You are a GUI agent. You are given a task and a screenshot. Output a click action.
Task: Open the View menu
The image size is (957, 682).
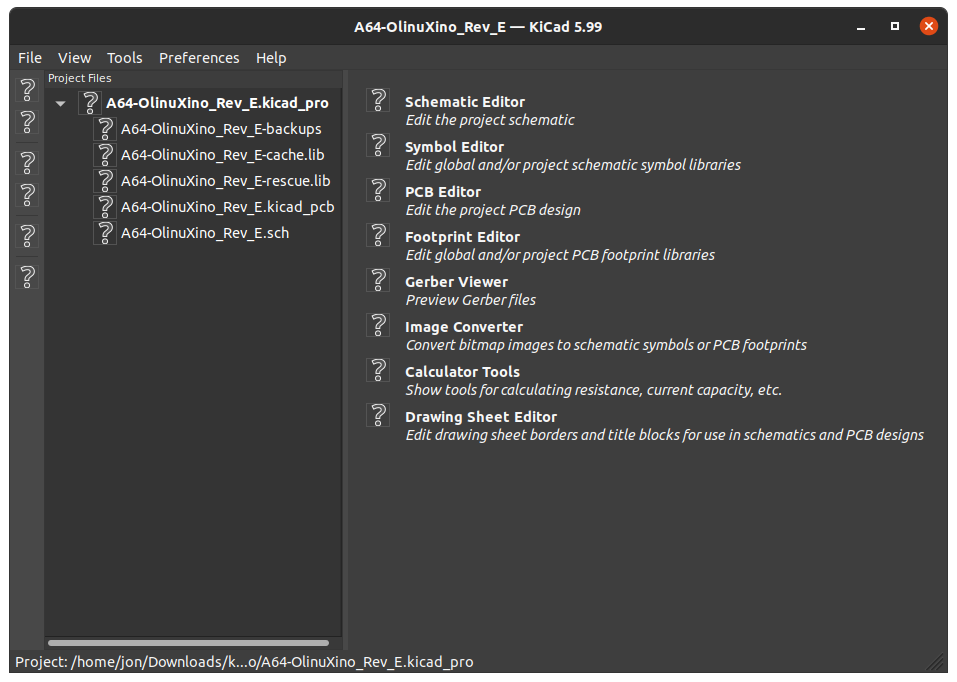(74, 58)
